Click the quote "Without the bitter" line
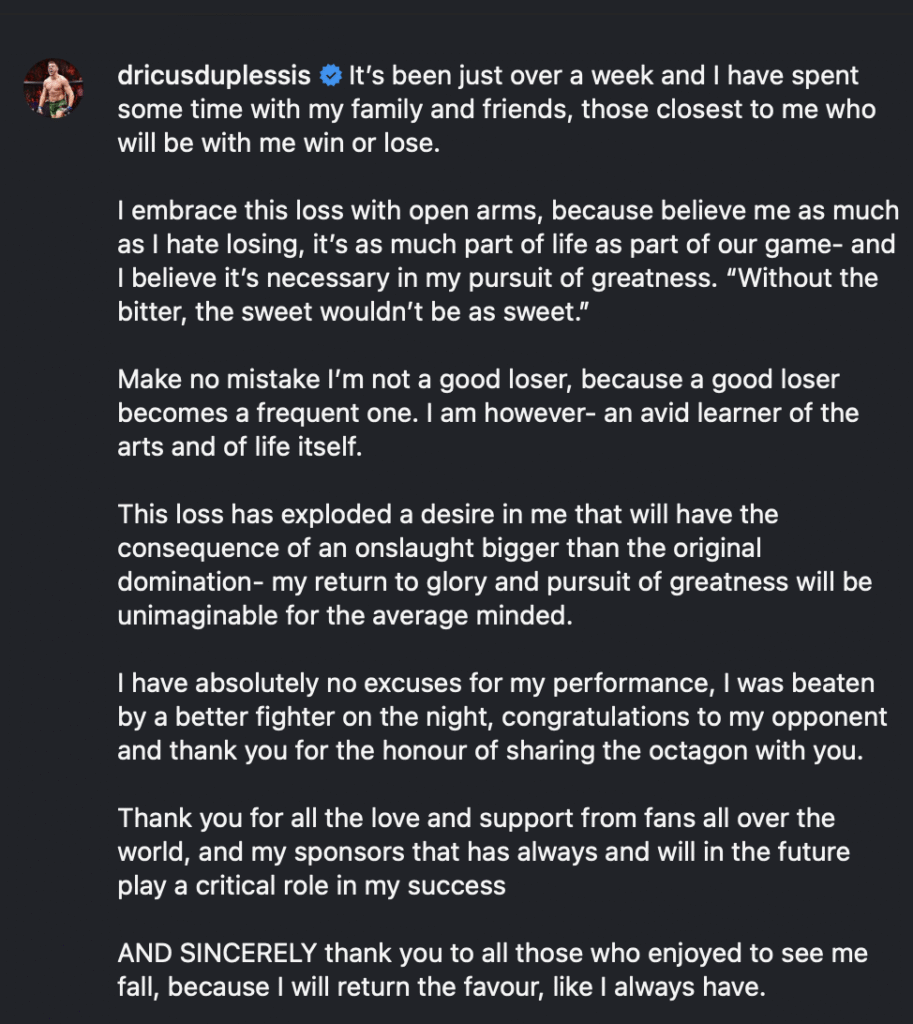 pyautogui.click(x=498, y=295)
